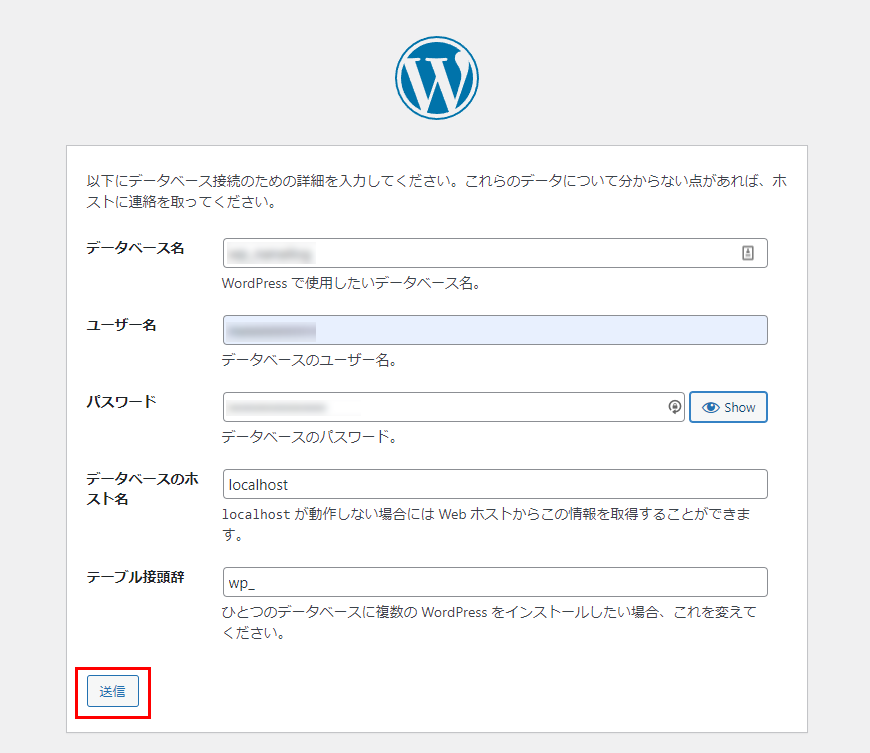Click the データベース名 label
The height and width of the screenshot is (753, 870).
135,248
